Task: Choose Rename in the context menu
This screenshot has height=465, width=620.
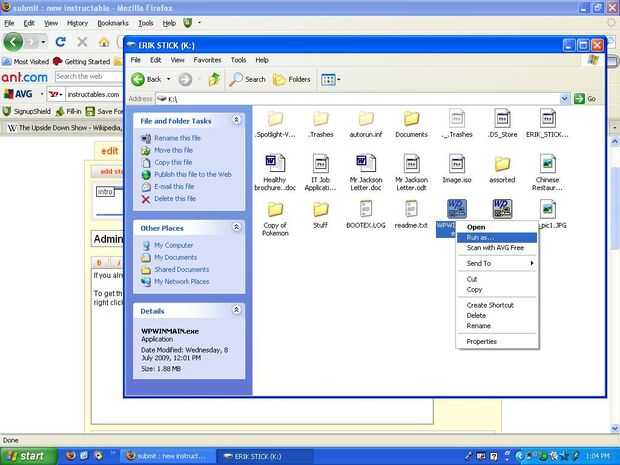Action: coord(497,326)
